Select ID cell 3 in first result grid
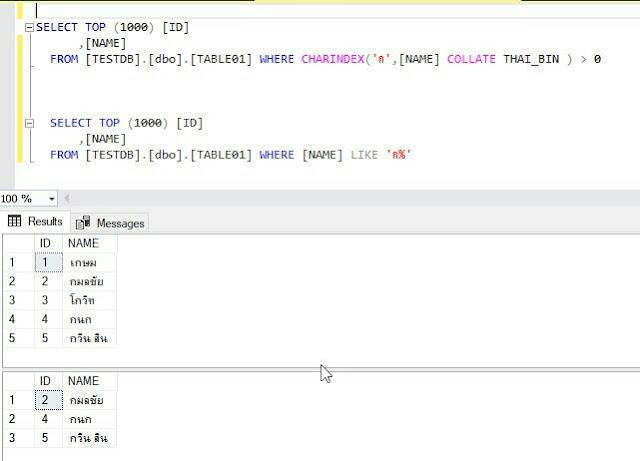 pyautogui.click(x=49, y=300)
